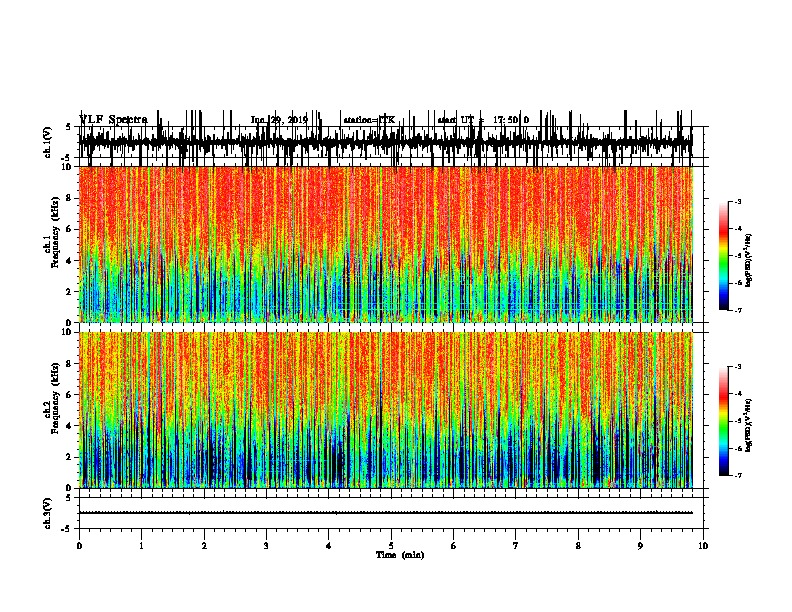Click the x-axis tick label '0'

click(x=79, y=546)
